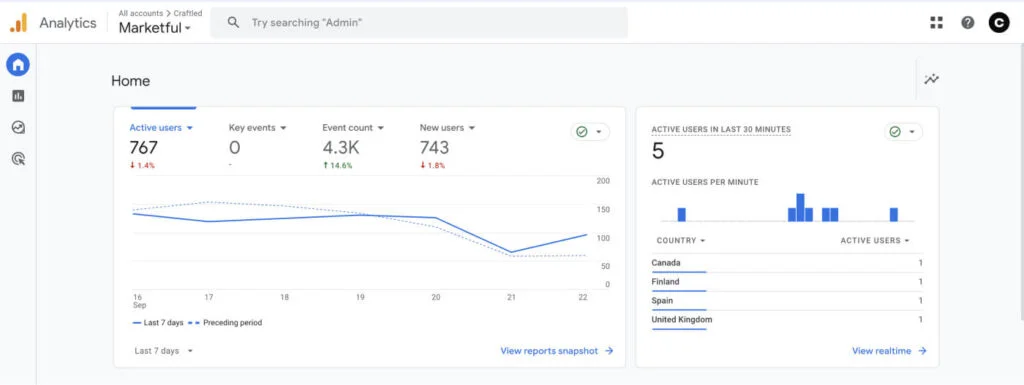The image size is (1024, 385).
Task: Click the Google Analytics logo
Action: pos(18,23)
